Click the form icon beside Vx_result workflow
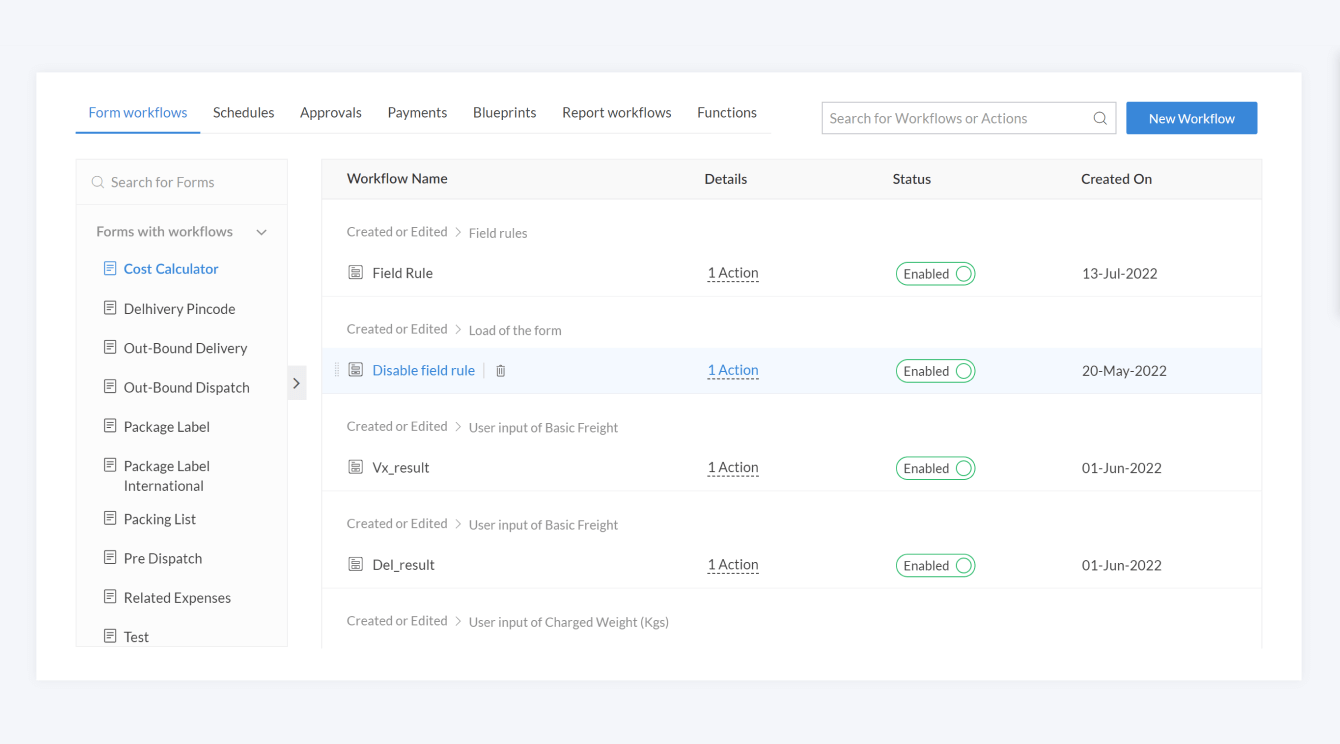 [x=355, y=467]
